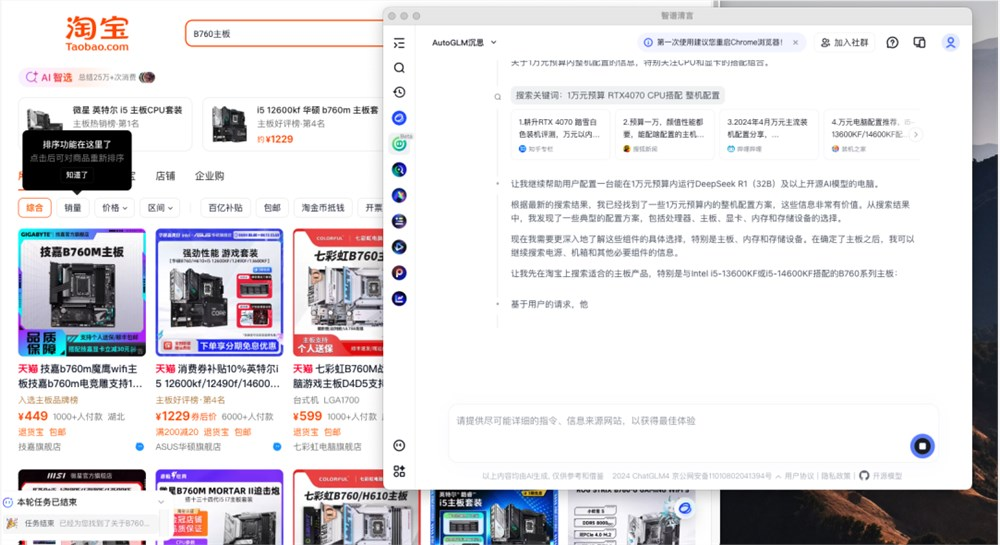The height and width of the screenshot is (545, 1000).
Task: Click the 加入社群 button
Action: tap(844, 43)
